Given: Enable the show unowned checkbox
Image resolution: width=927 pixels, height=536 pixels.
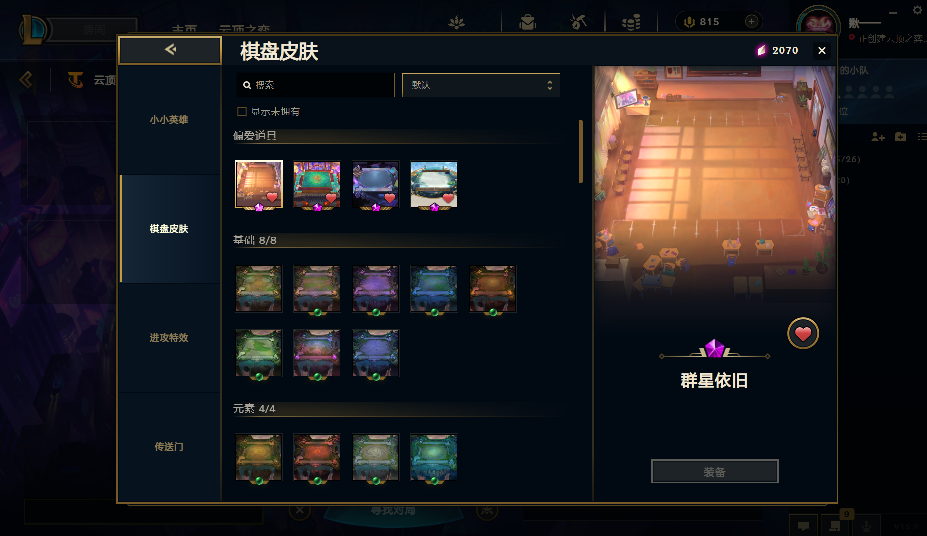Looking at the screenshot, I should (x=242, y=112).
